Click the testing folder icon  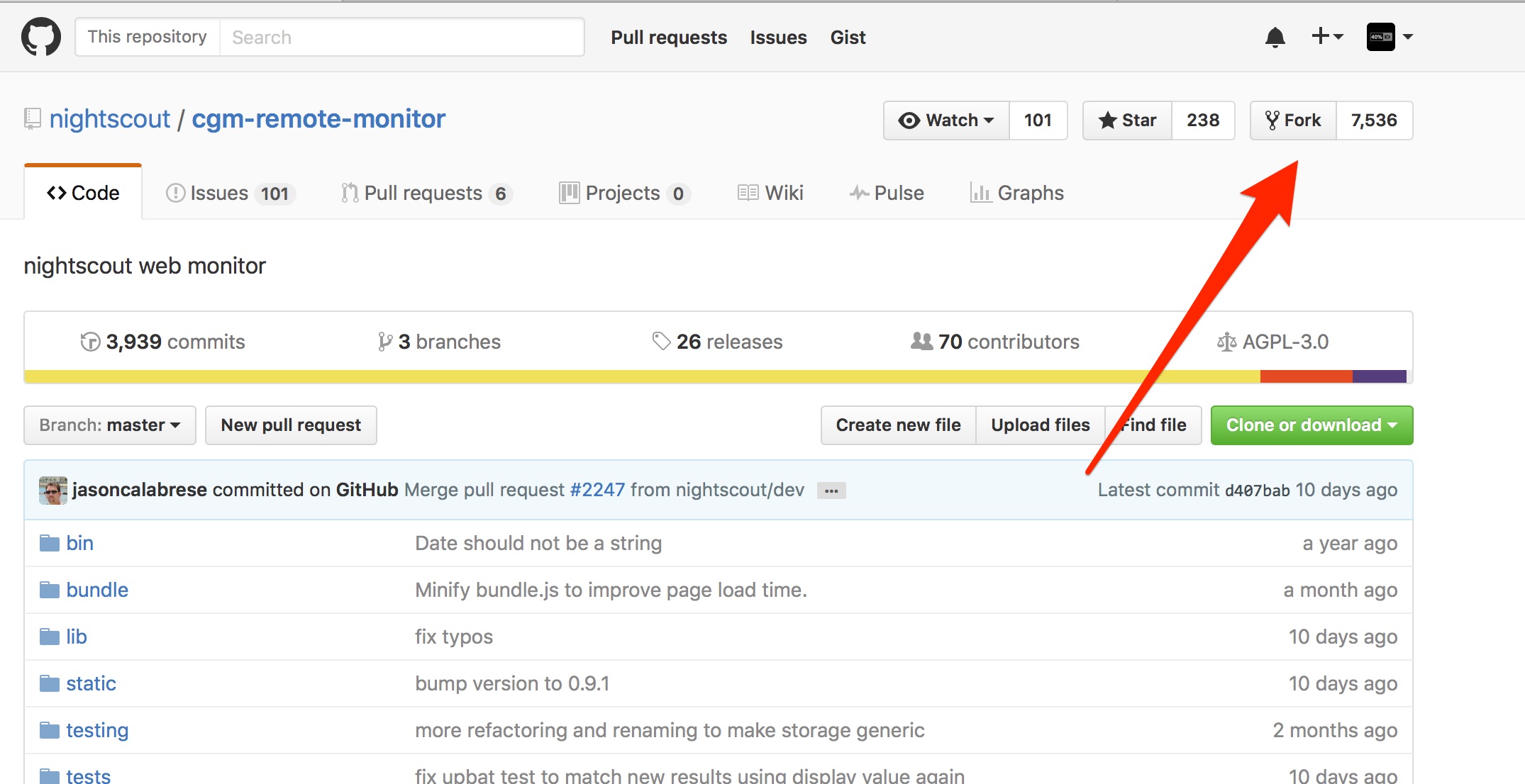[x=49, y=730]
